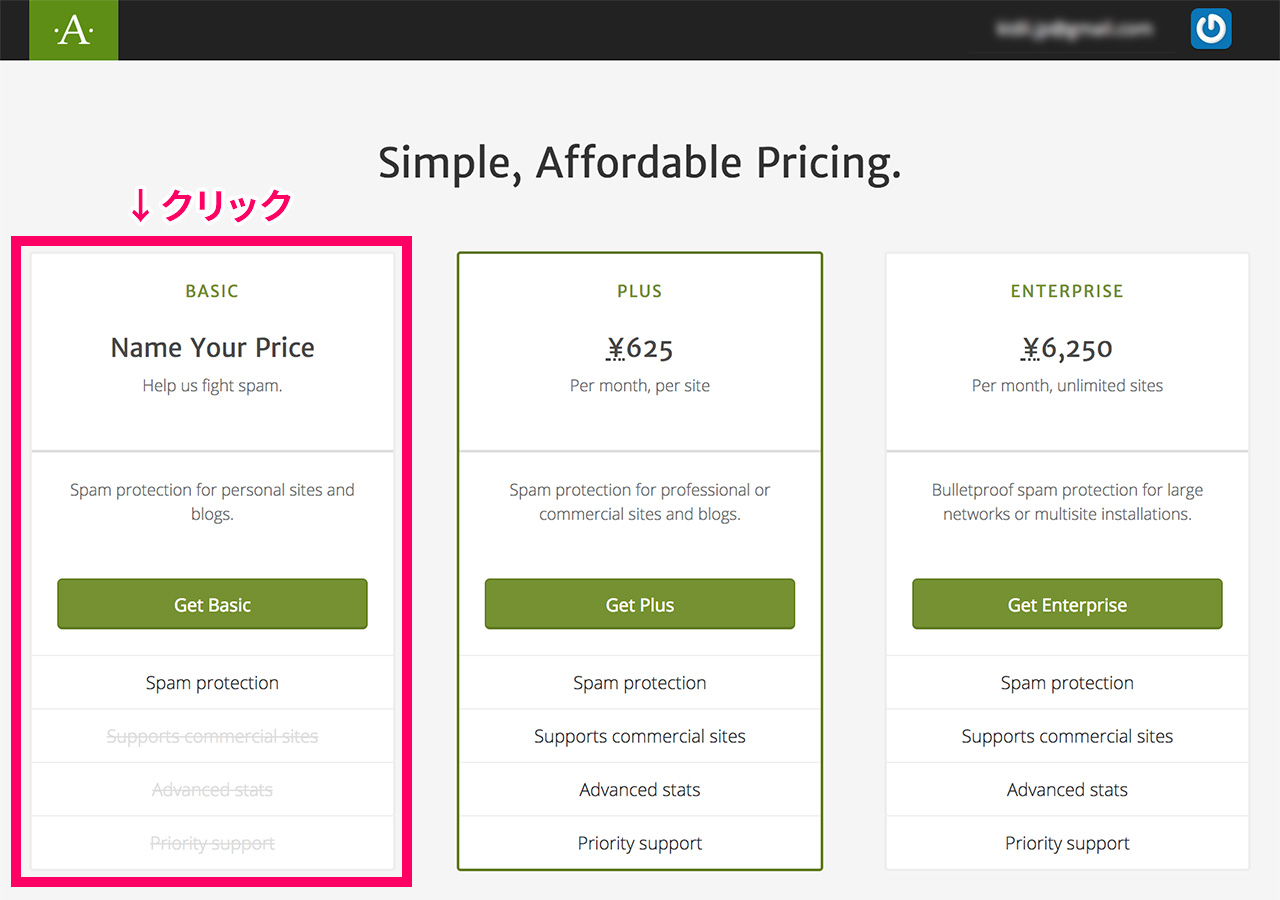Select the ENTERPRISE plan heading
The width and height of the screenshot is (1280, 900).
1067,291
